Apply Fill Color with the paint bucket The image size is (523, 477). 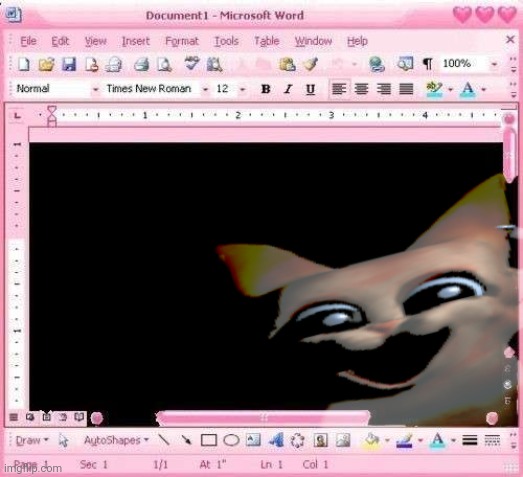click(371, 440)
